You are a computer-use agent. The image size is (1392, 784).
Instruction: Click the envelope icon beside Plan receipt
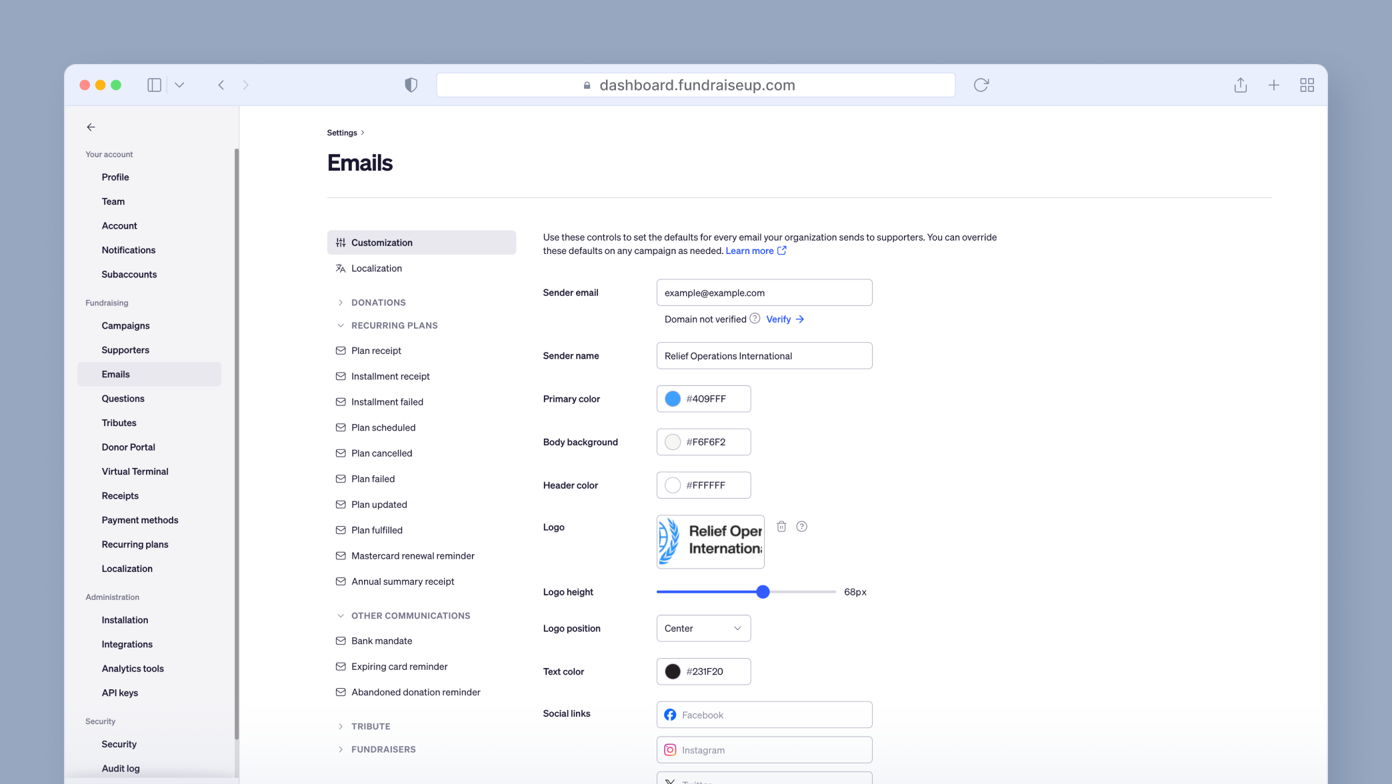341,350
